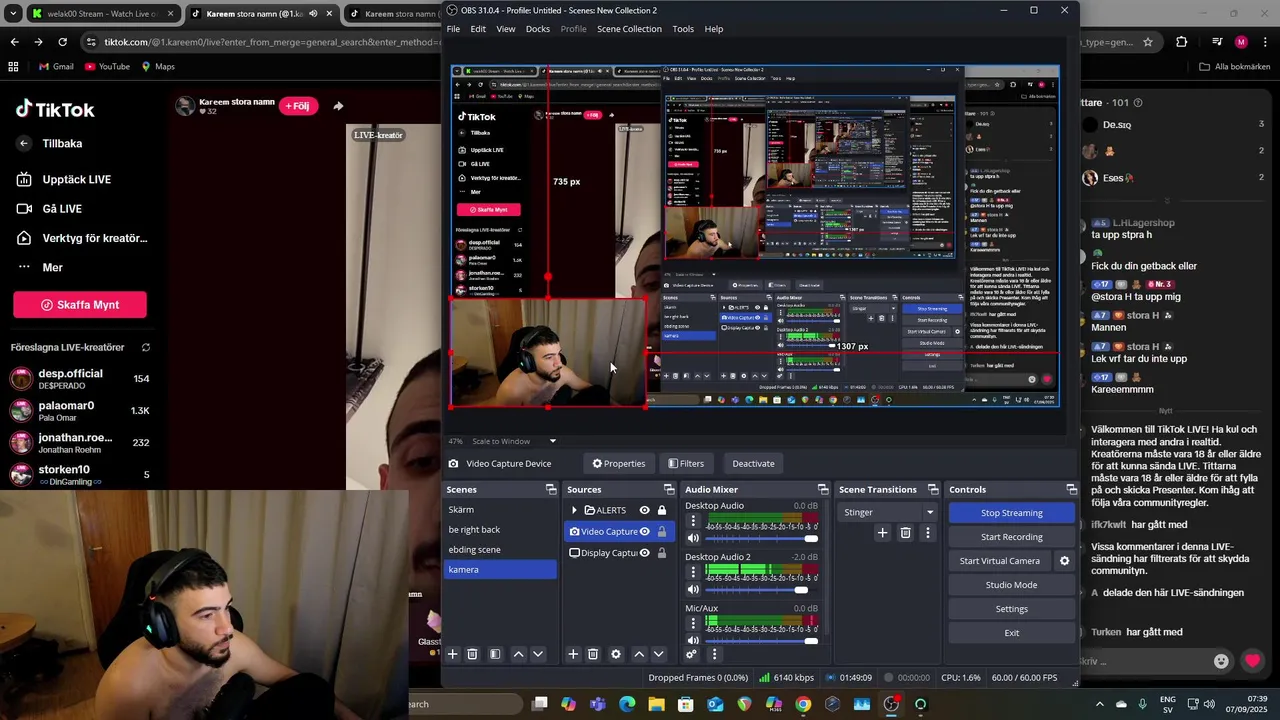Screen dimensions: 1280x720
Task: Add a scene transition with plus icon
Action: (x=882, y=533)
